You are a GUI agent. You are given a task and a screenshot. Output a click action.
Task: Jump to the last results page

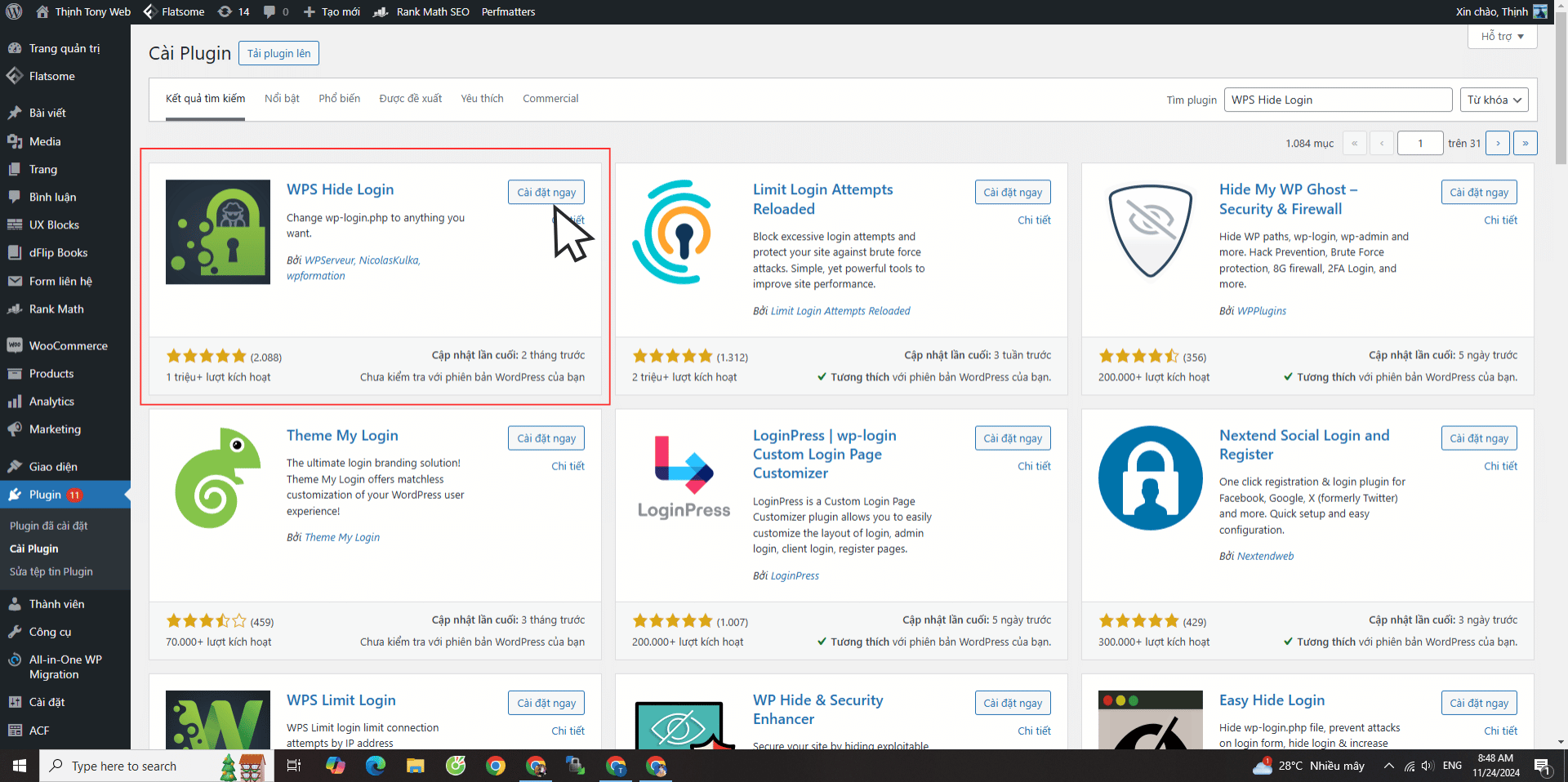pos(1525,143)
